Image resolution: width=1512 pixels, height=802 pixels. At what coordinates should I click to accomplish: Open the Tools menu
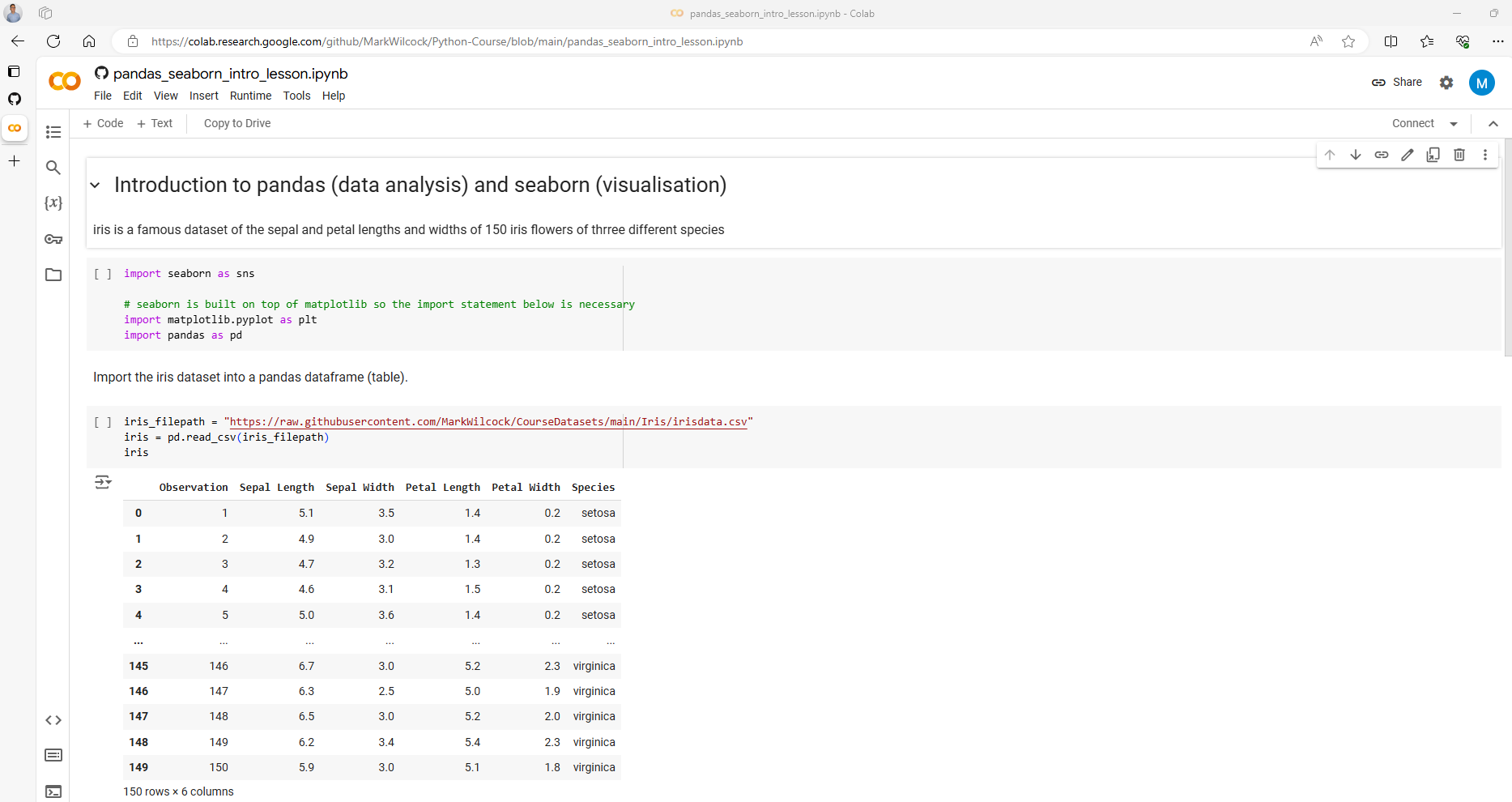tap(296, 96)
